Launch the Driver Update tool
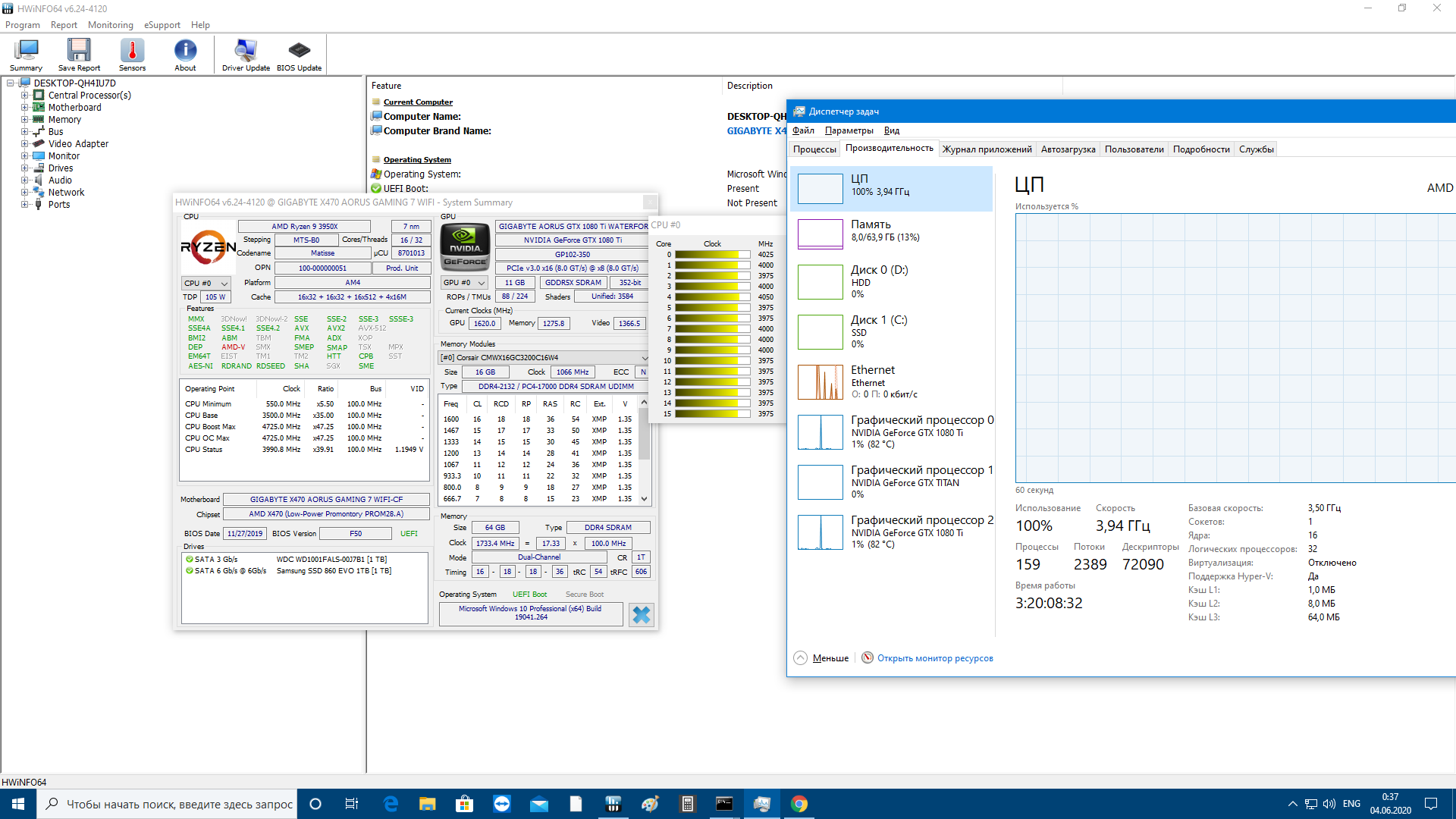This screenshot has width=1456, height=819. pyautogui.click(x=246, y=55)
